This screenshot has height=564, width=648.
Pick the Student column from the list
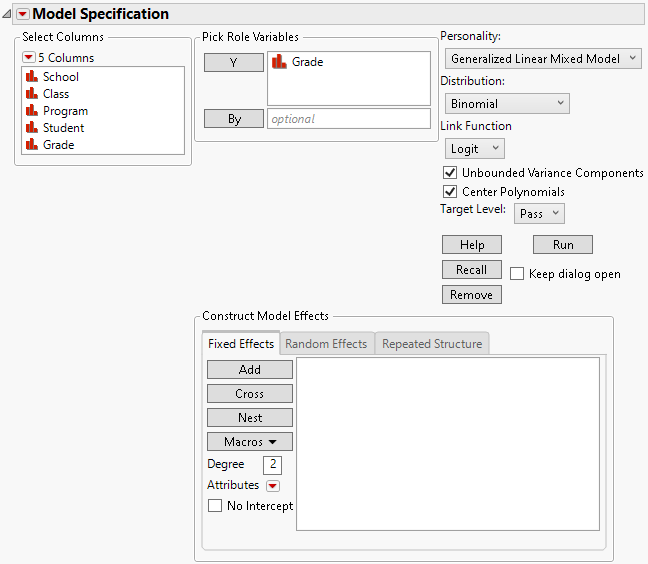pyautogui.click(x=63, y=128)
